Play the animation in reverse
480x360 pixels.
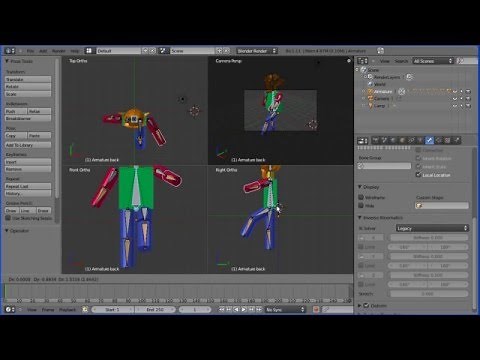[236, 310]
